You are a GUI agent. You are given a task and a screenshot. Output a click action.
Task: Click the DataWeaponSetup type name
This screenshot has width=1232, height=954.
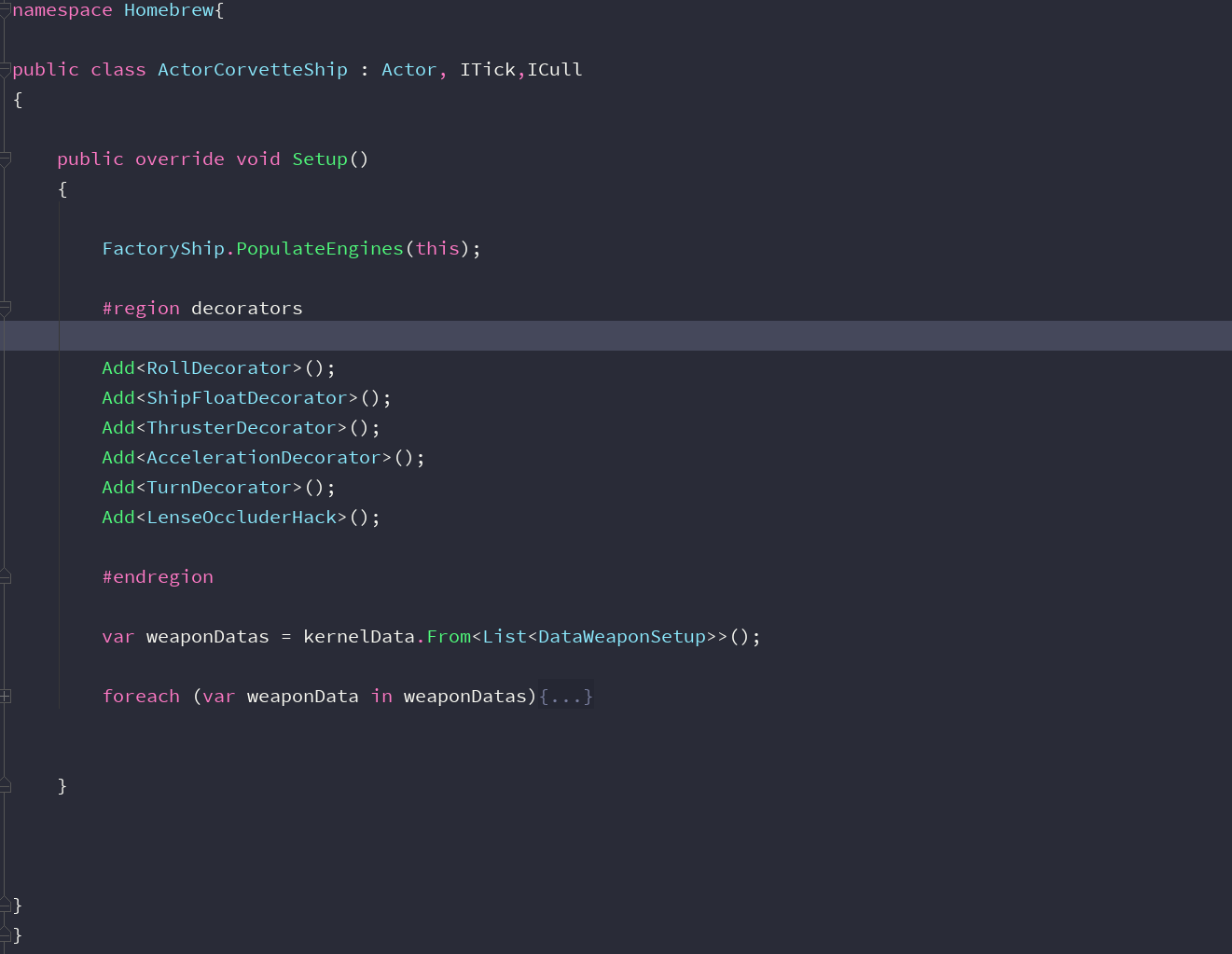619,635
